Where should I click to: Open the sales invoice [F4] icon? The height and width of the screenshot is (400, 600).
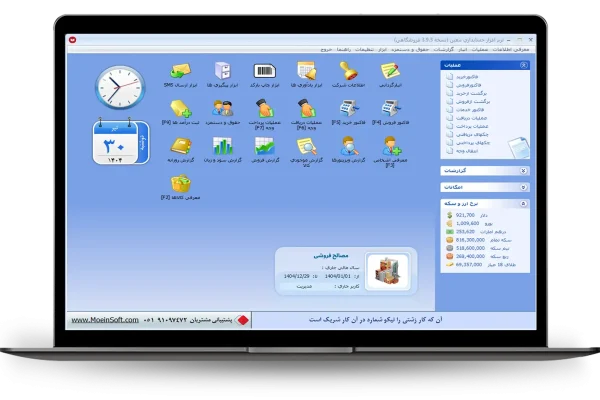390,110
